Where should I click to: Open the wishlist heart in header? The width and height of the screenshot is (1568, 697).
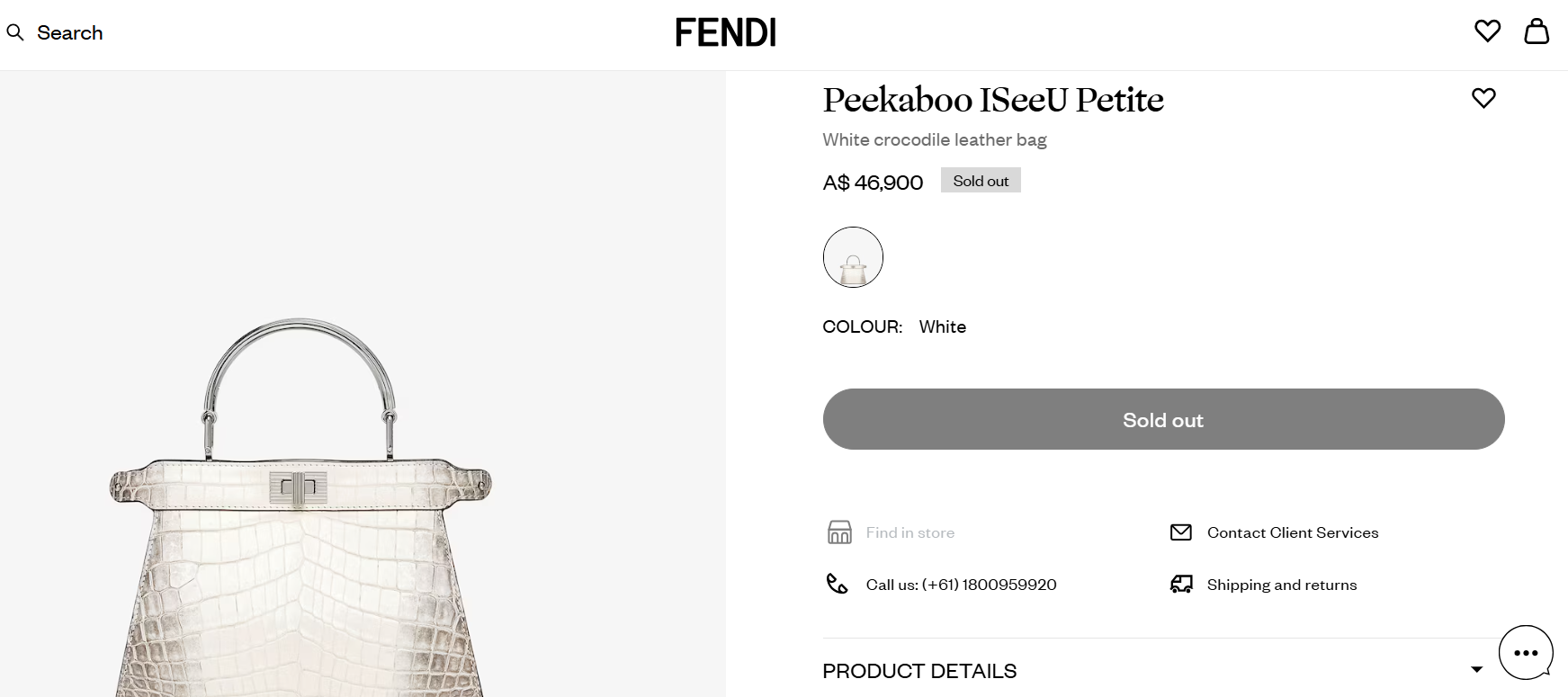click(1487, 31)
